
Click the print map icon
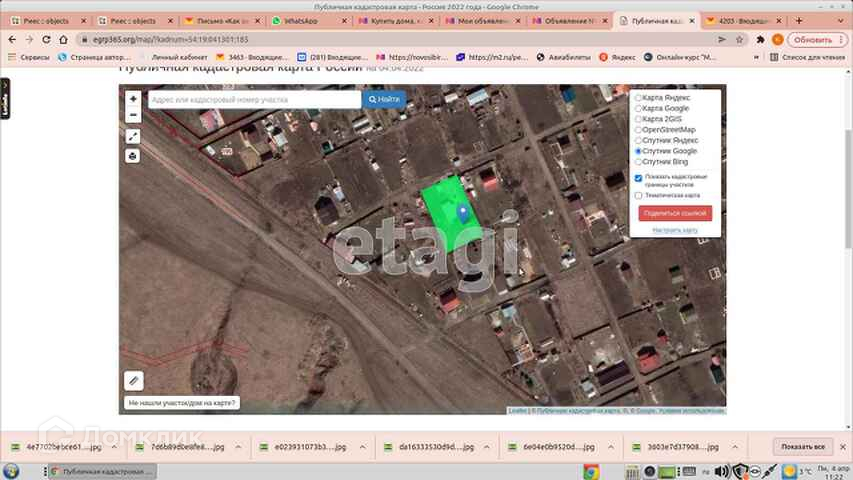[133, 156]
